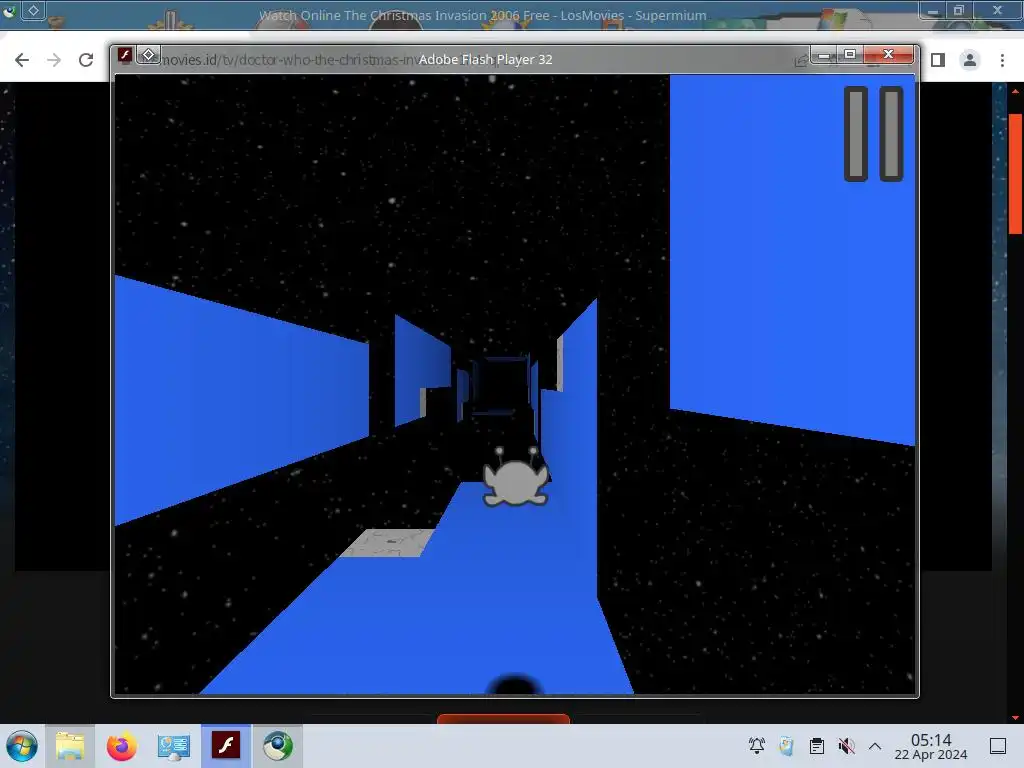Open the file manager from taskbar
This screenshot has height=768, width=1024.
[x=70, y=746]
